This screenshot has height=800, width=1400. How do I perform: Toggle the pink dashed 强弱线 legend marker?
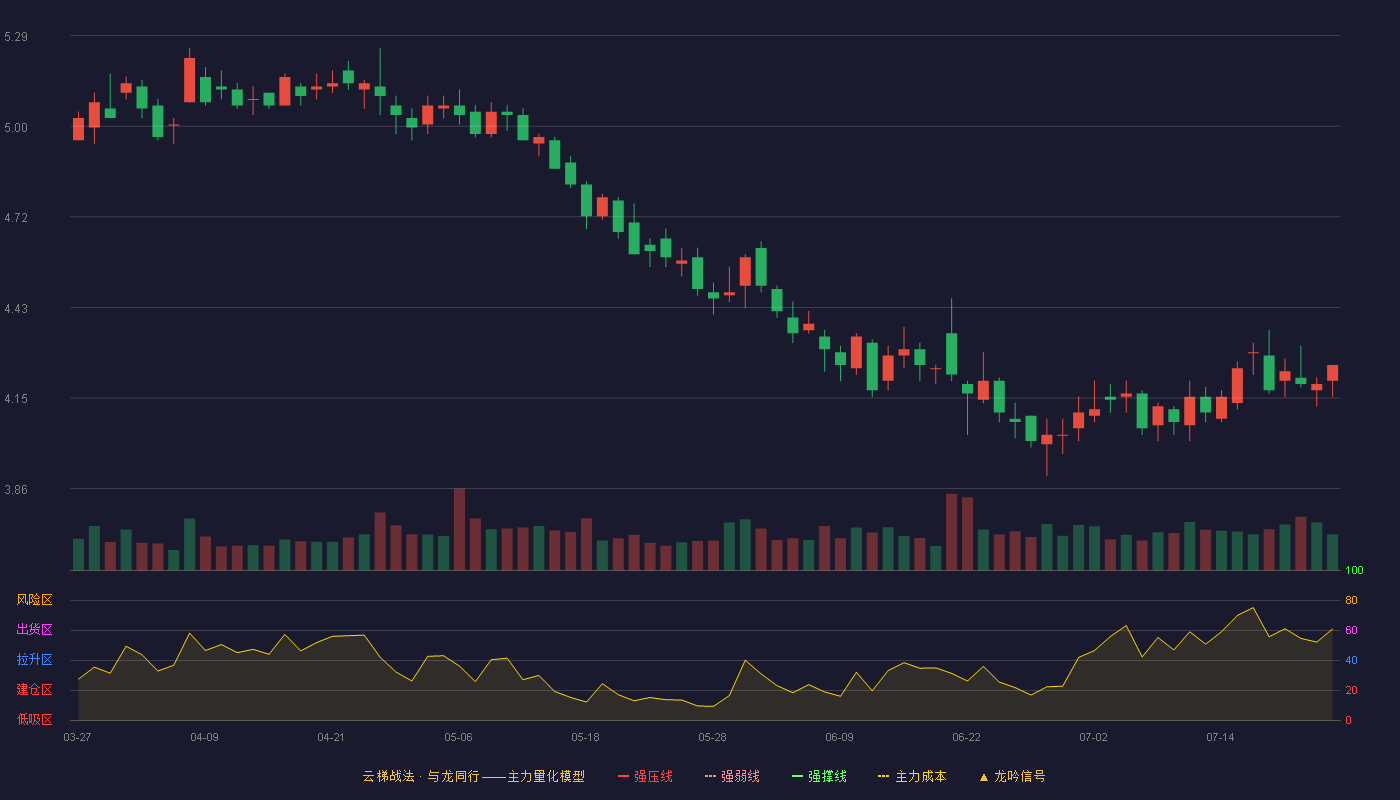click(710, 776)
